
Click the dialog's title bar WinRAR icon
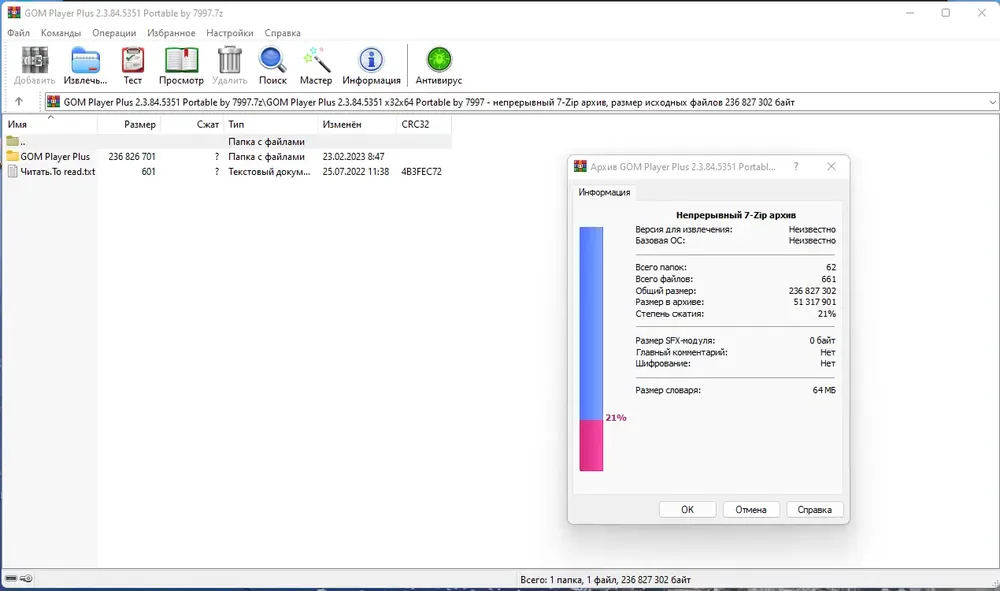[x=580, y=166]
